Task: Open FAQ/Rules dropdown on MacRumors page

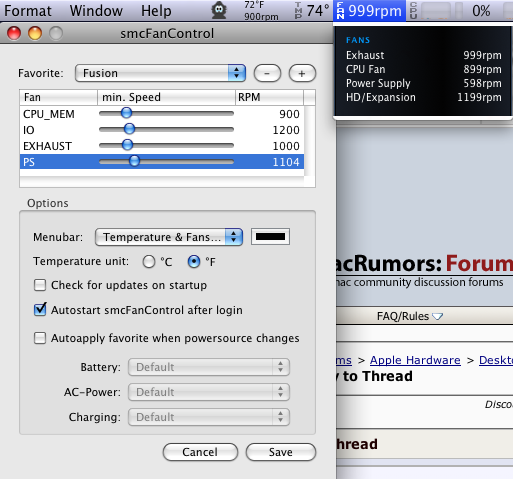Action: (409, 316)
